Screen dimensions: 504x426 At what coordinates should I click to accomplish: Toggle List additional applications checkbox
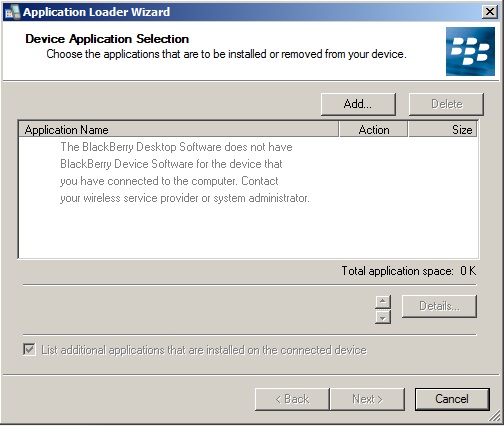pyautogui.click(x=29, y=350)
